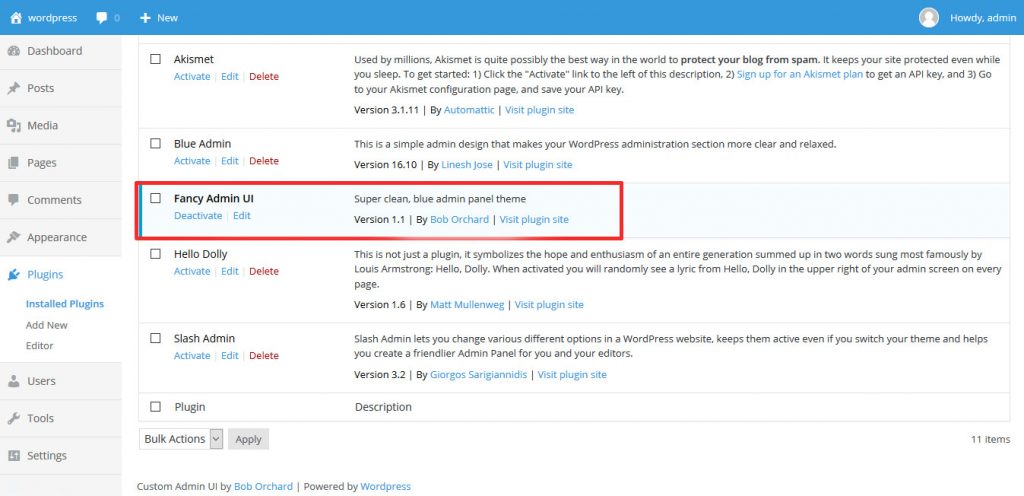The image size is (1024, 496).
Task: Click the home icon next to wordpress
Action: [x=15, y=18]
